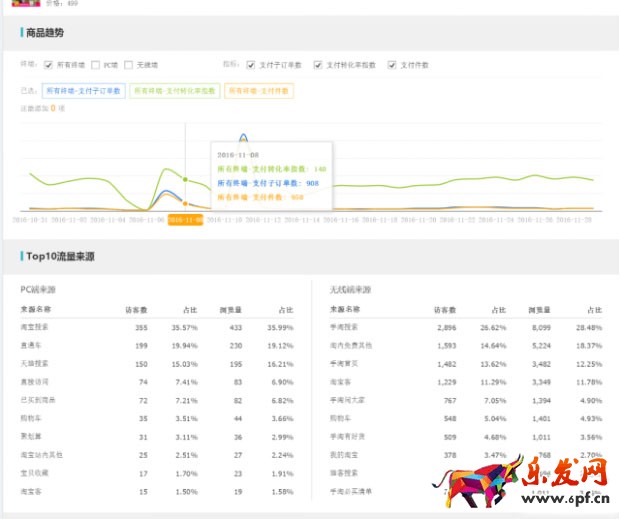Uncheck the 支付子订单数 indicator
The width and height of the screenshot is (620, 519).
(250, 65)
